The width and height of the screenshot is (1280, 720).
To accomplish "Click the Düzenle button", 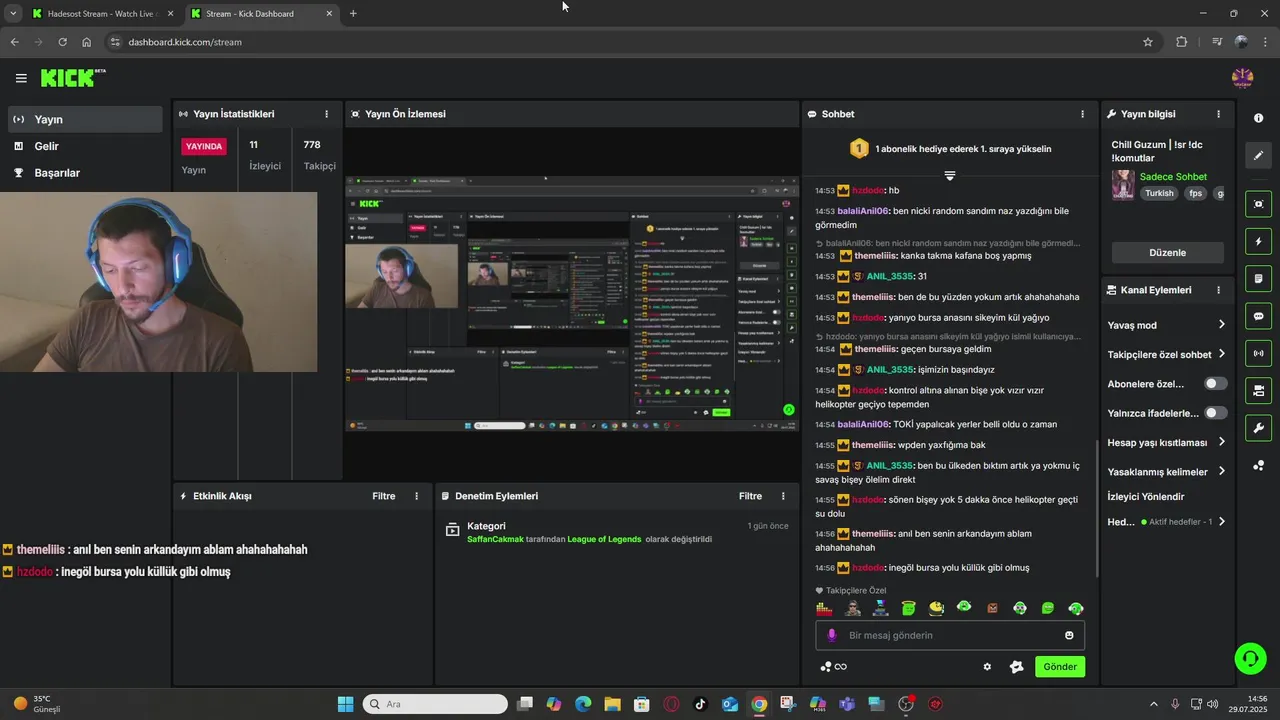I will (x=1167, y=253).
